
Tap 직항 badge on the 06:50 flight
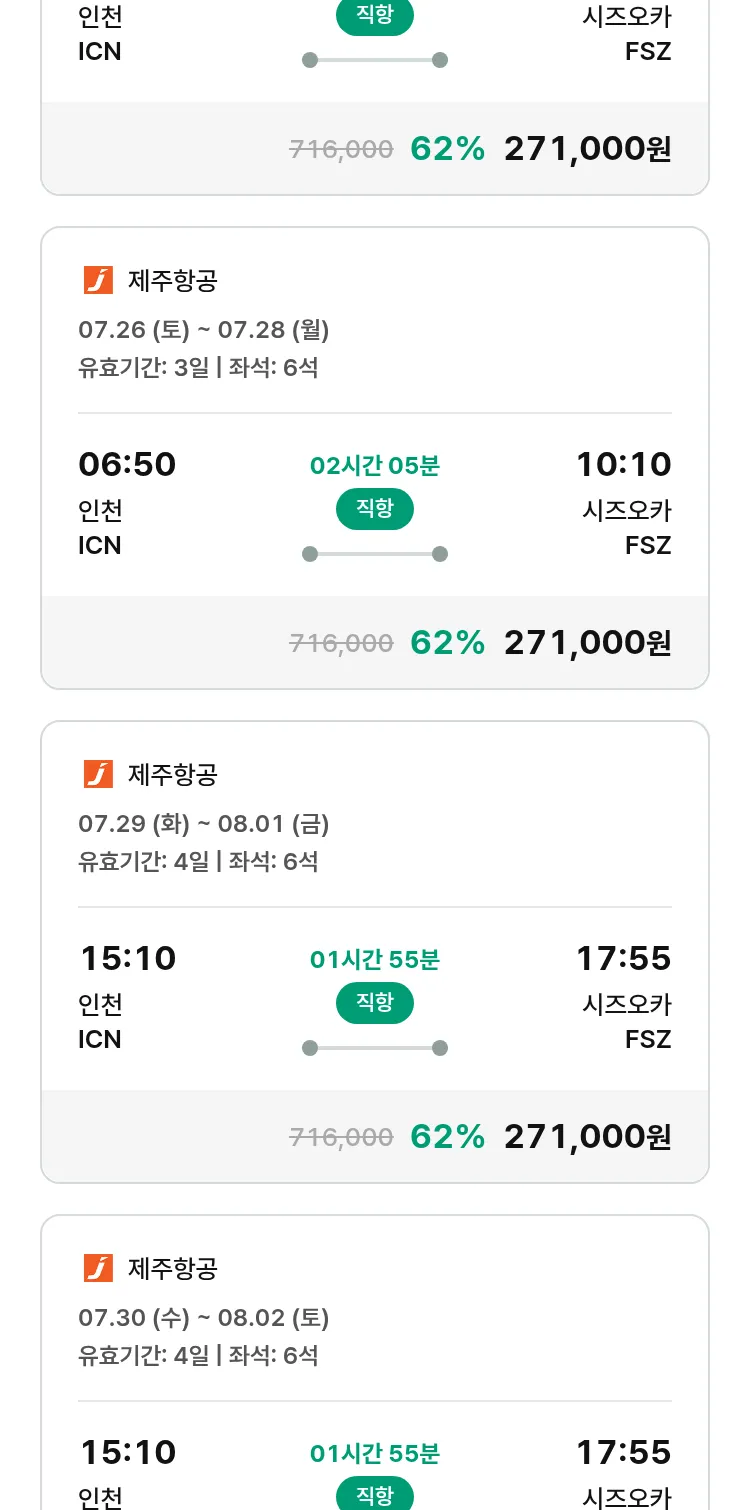[375, 509]
